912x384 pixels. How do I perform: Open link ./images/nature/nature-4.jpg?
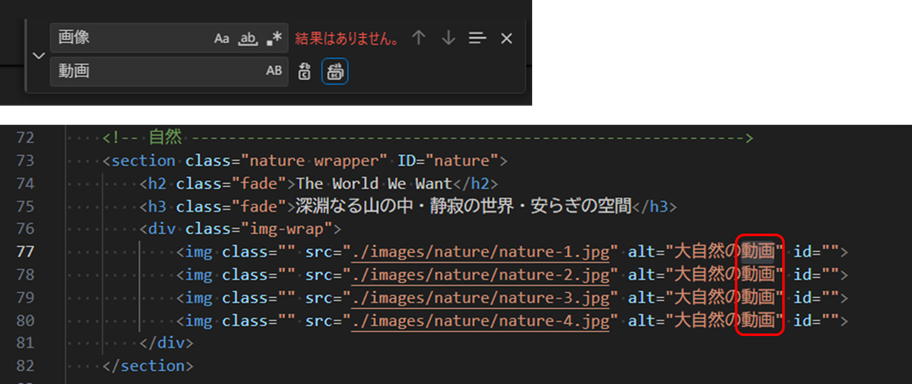(480, 321)
